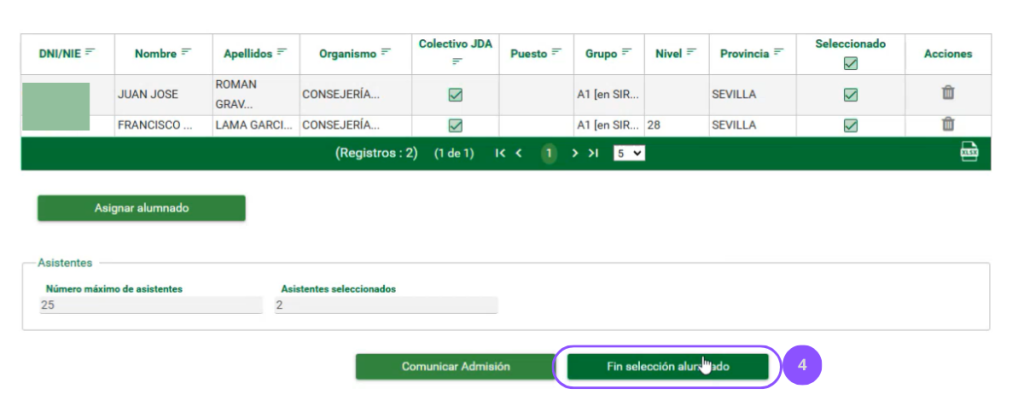Click the (1 de 1) page indicator
Image resolution: width=1024 pixels, height=412 pixels.
coord(454,153)
